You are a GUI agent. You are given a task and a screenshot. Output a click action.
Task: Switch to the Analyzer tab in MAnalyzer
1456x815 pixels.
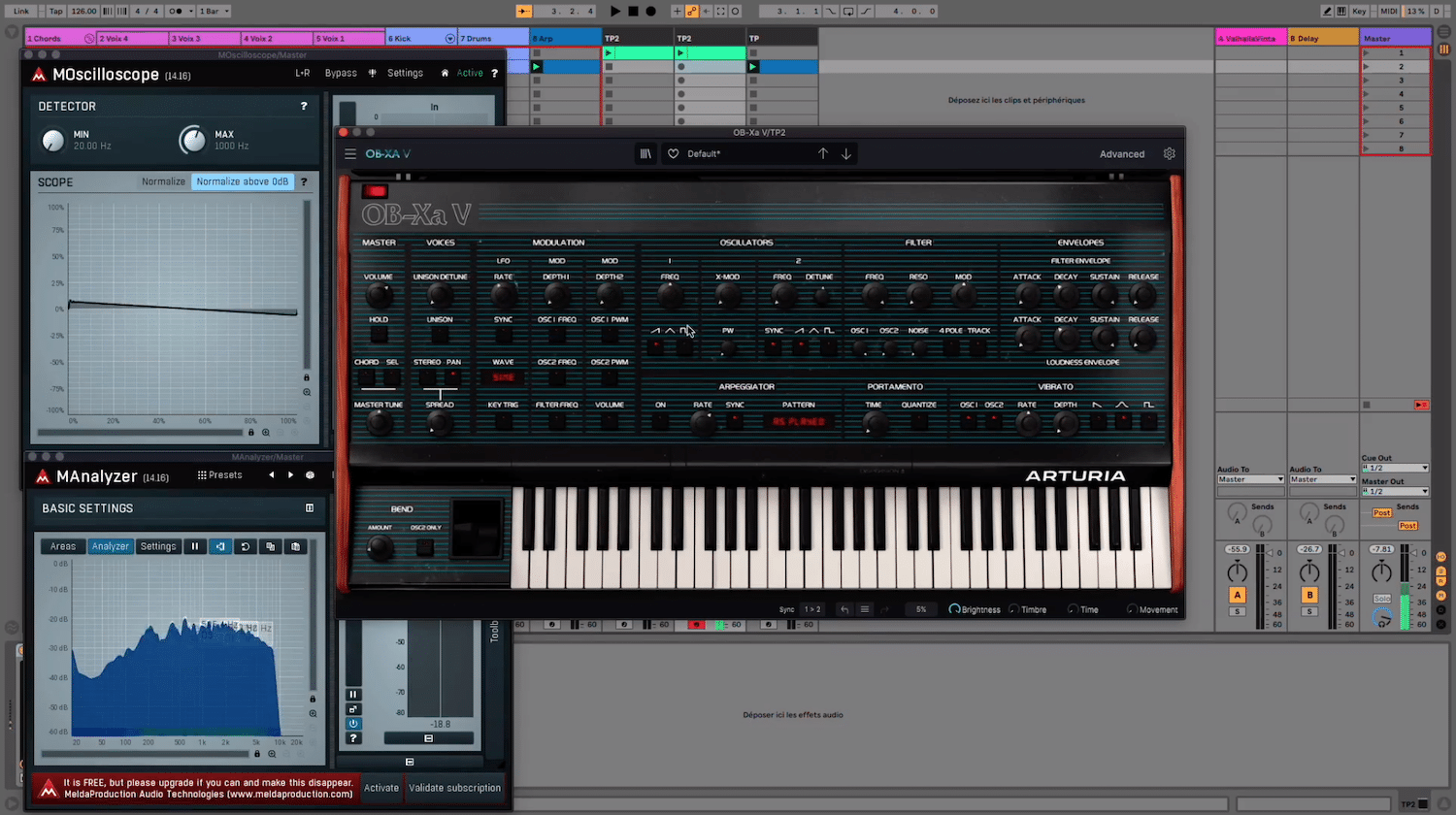(x=110, y=546)
